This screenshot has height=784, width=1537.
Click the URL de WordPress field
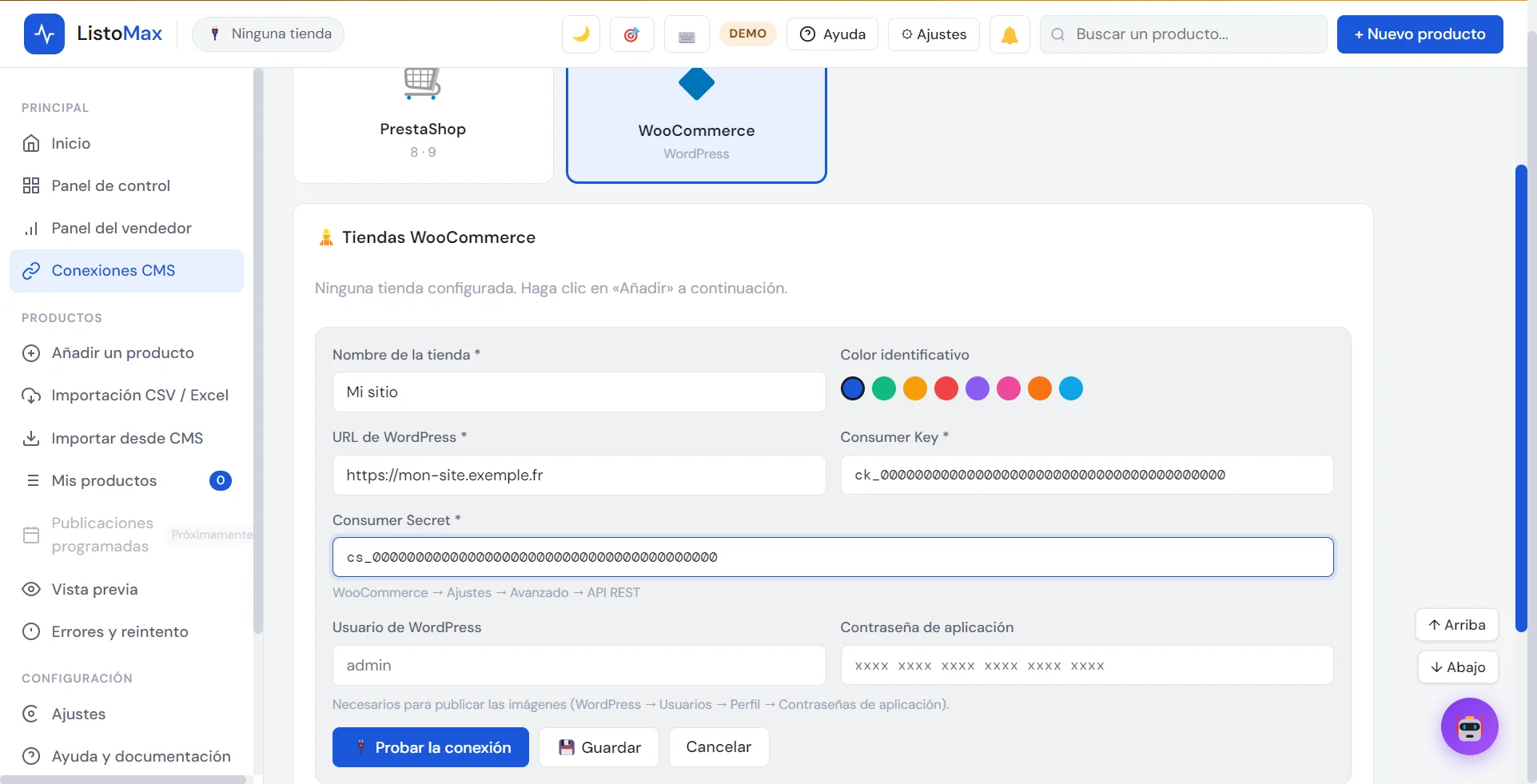coord(579,476)
